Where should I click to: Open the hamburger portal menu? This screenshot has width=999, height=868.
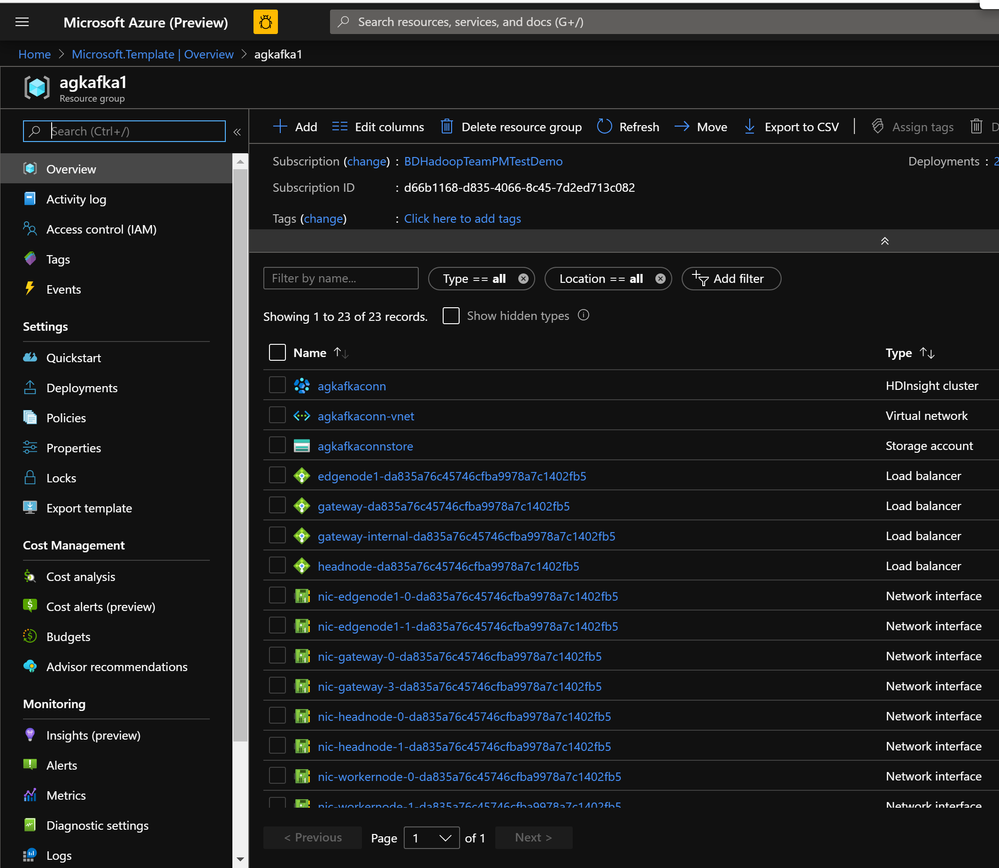pos(22,22)
